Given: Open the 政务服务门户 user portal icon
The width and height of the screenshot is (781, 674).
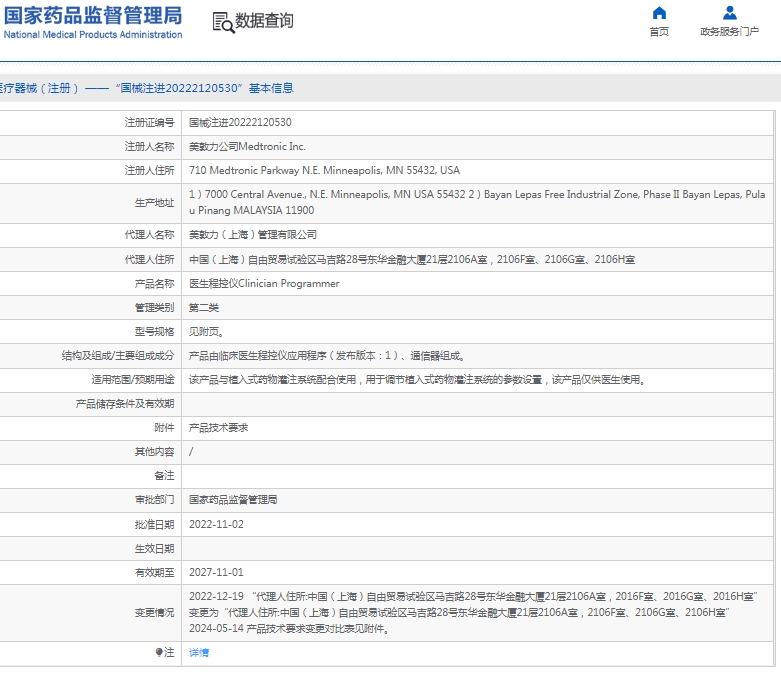Looking at the screenshot, I should [x=730, y=13].
